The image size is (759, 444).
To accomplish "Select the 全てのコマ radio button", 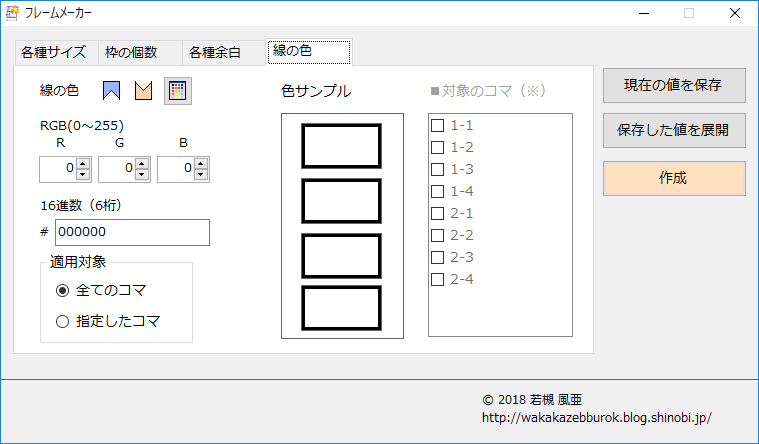I will [63, 291].
